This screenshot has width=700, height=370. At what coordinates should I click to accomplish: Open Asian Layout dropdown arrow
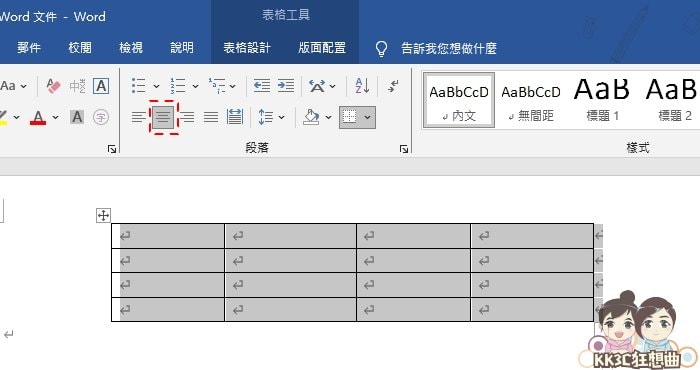click(333, 86)
